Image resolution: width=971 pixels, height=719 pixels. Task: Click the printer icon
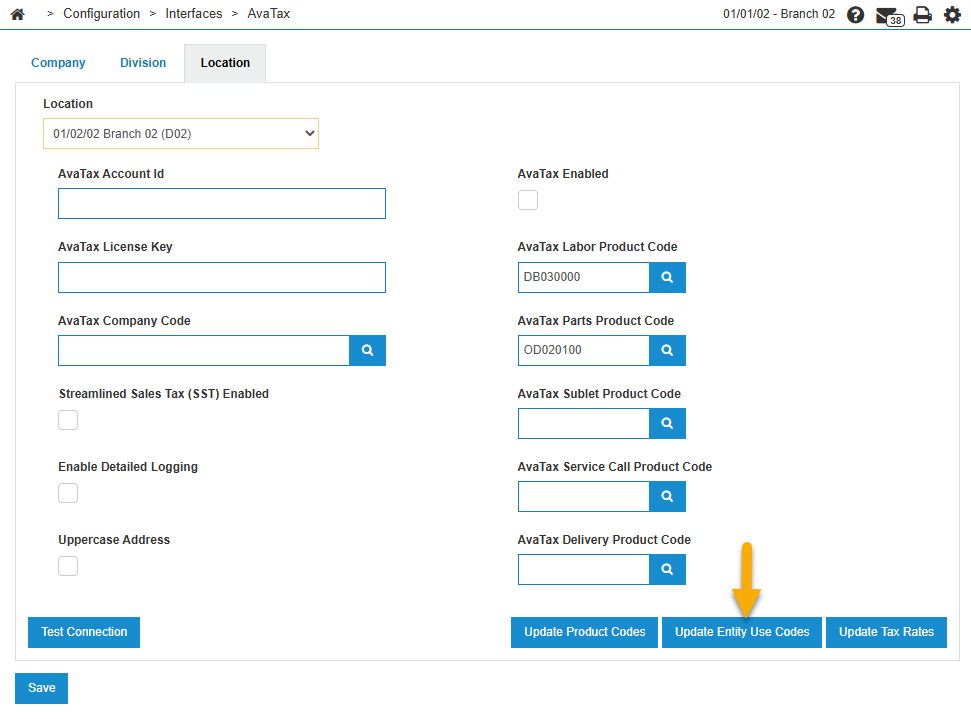pyautogui.click(x=923, y=14)
